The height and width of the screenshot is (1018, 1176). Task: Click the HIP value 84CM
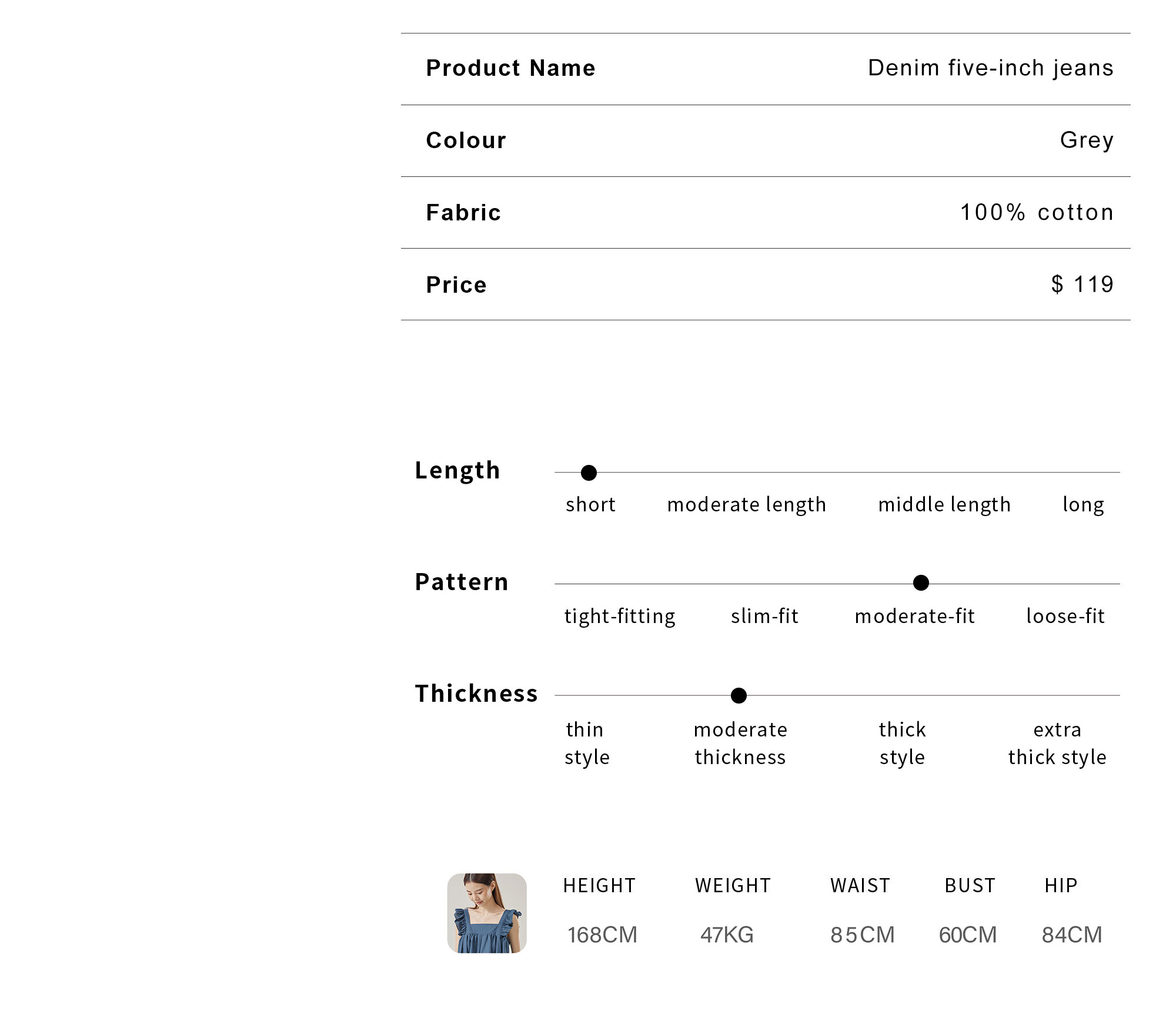coord(1072,935)
